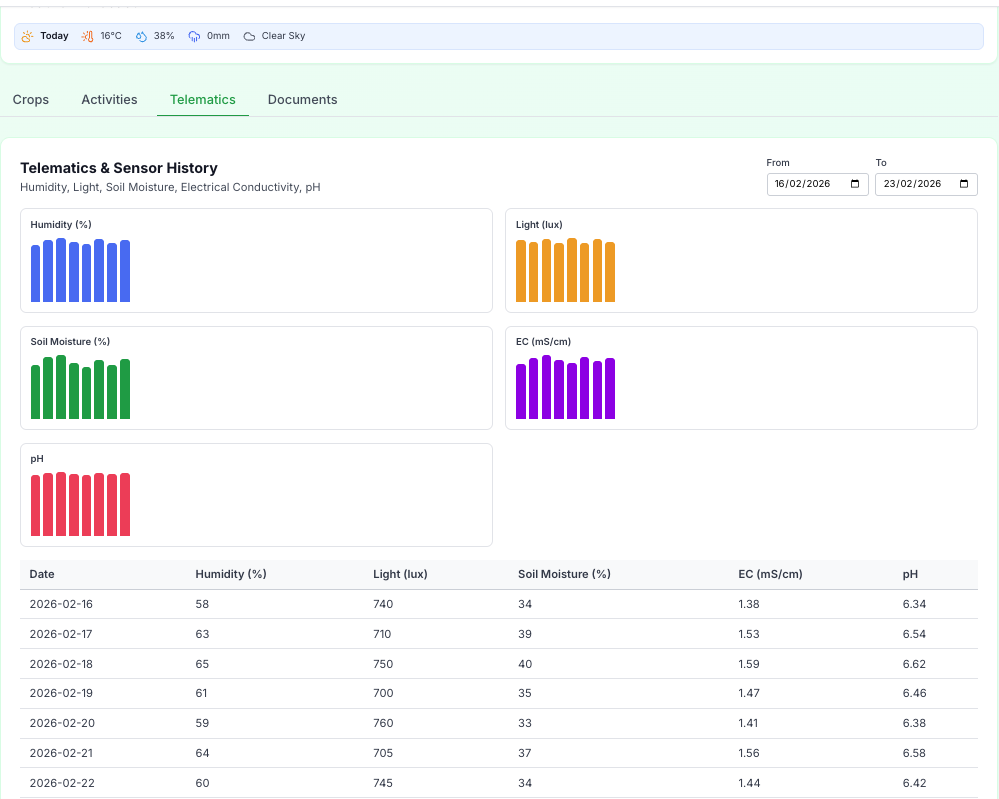The width and height of the screenshot is (999, 799).
Task: Click the pH table column header
Action: click(910, 574)
